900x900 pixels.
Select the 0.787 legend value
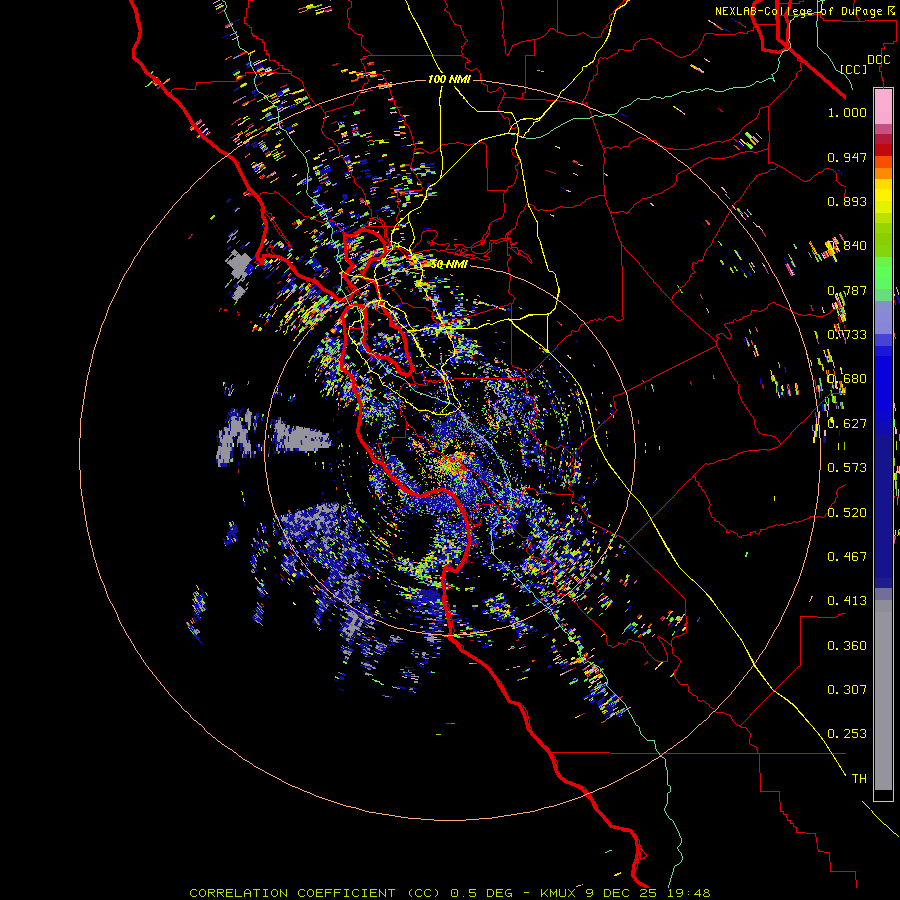coord(847,290)
